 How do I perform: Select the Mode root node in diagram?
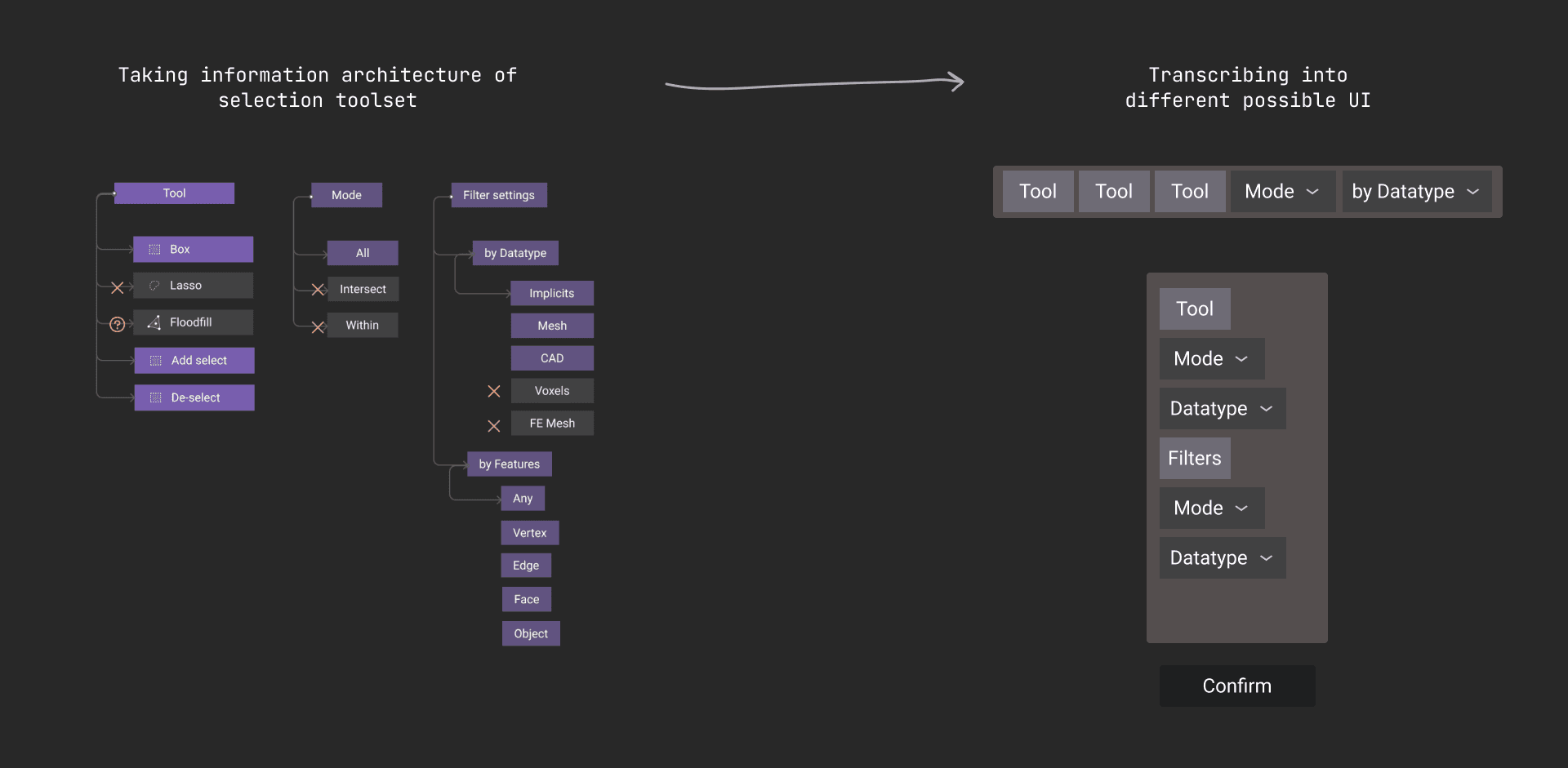(346, 195)
